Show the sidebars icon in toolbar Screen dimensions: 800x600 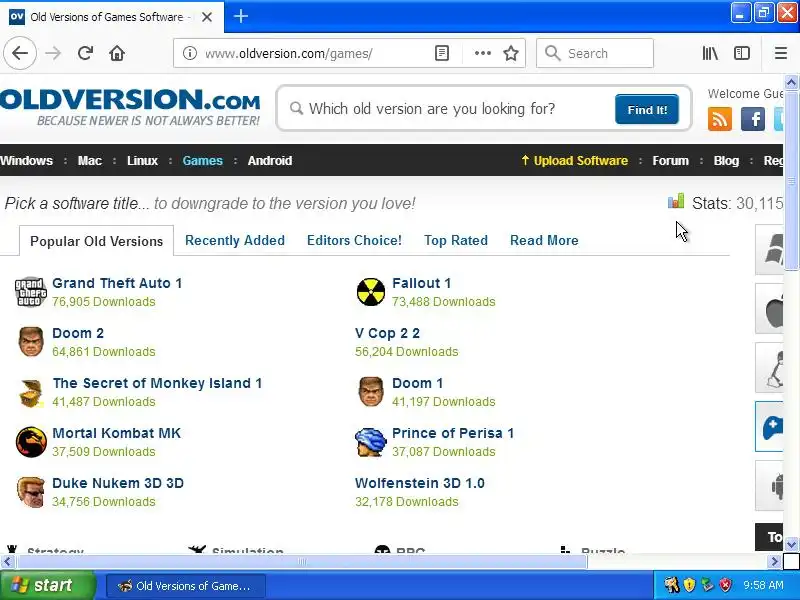point(742,53)
